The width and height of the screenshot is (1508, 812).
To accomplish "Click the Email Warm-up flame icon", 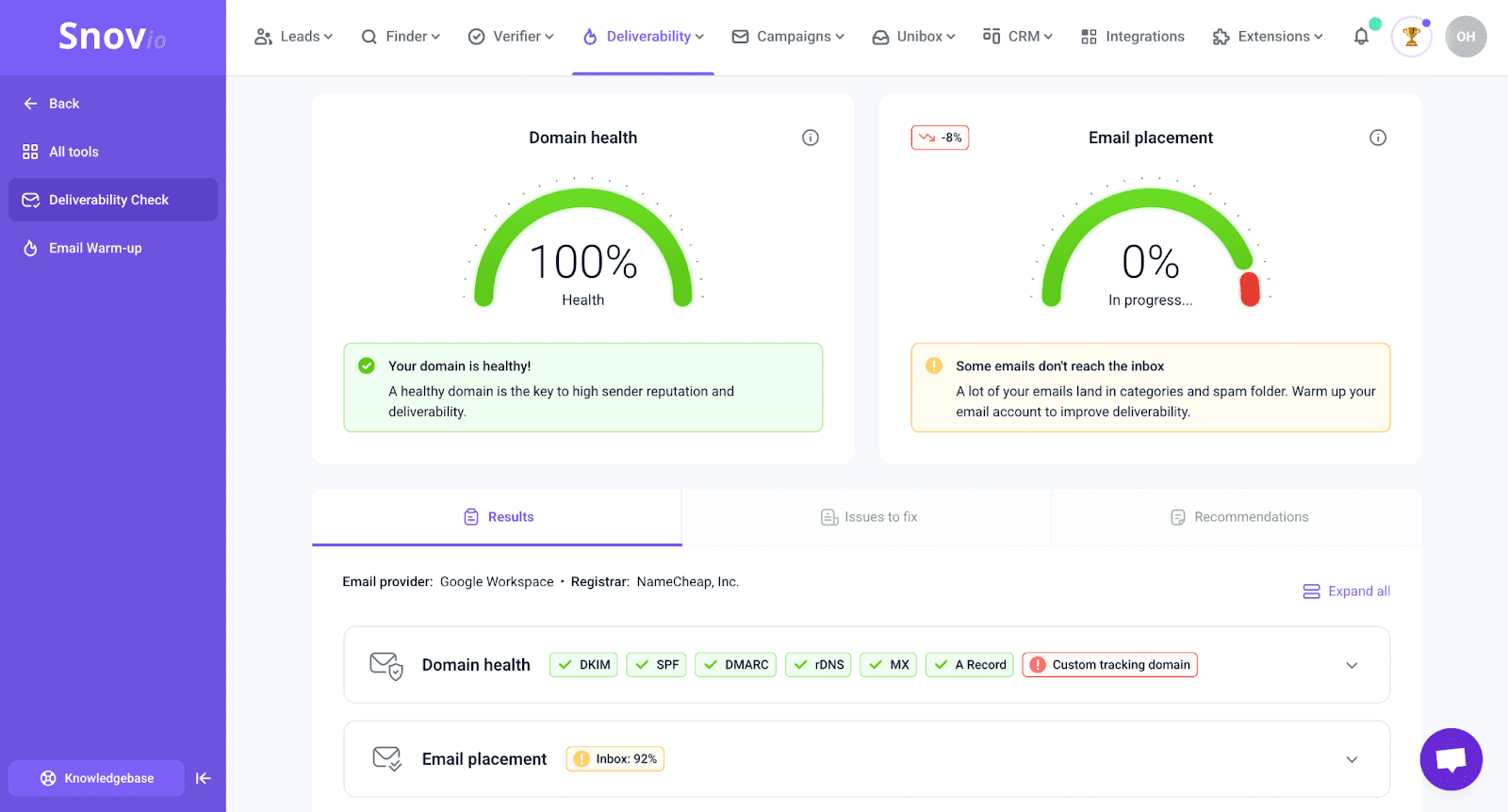I will click(x=30, y=248).
